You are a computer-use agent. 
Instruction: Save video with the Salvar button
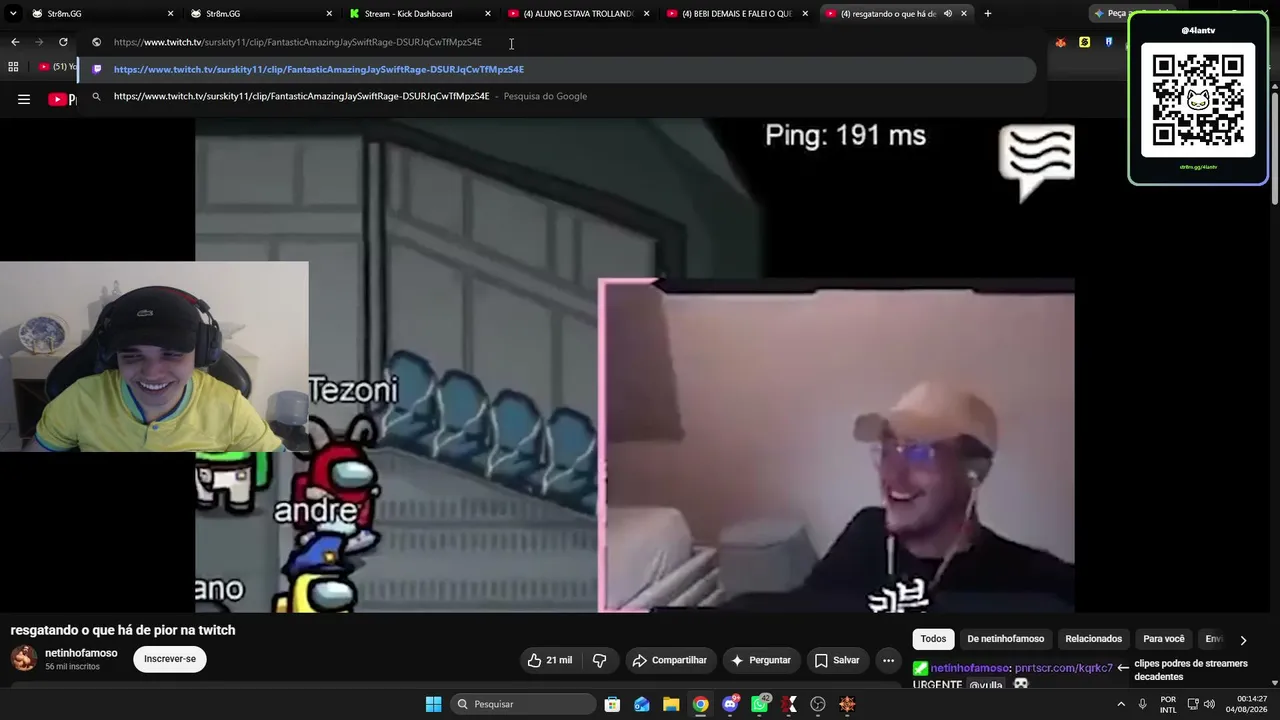coord(837,660)
